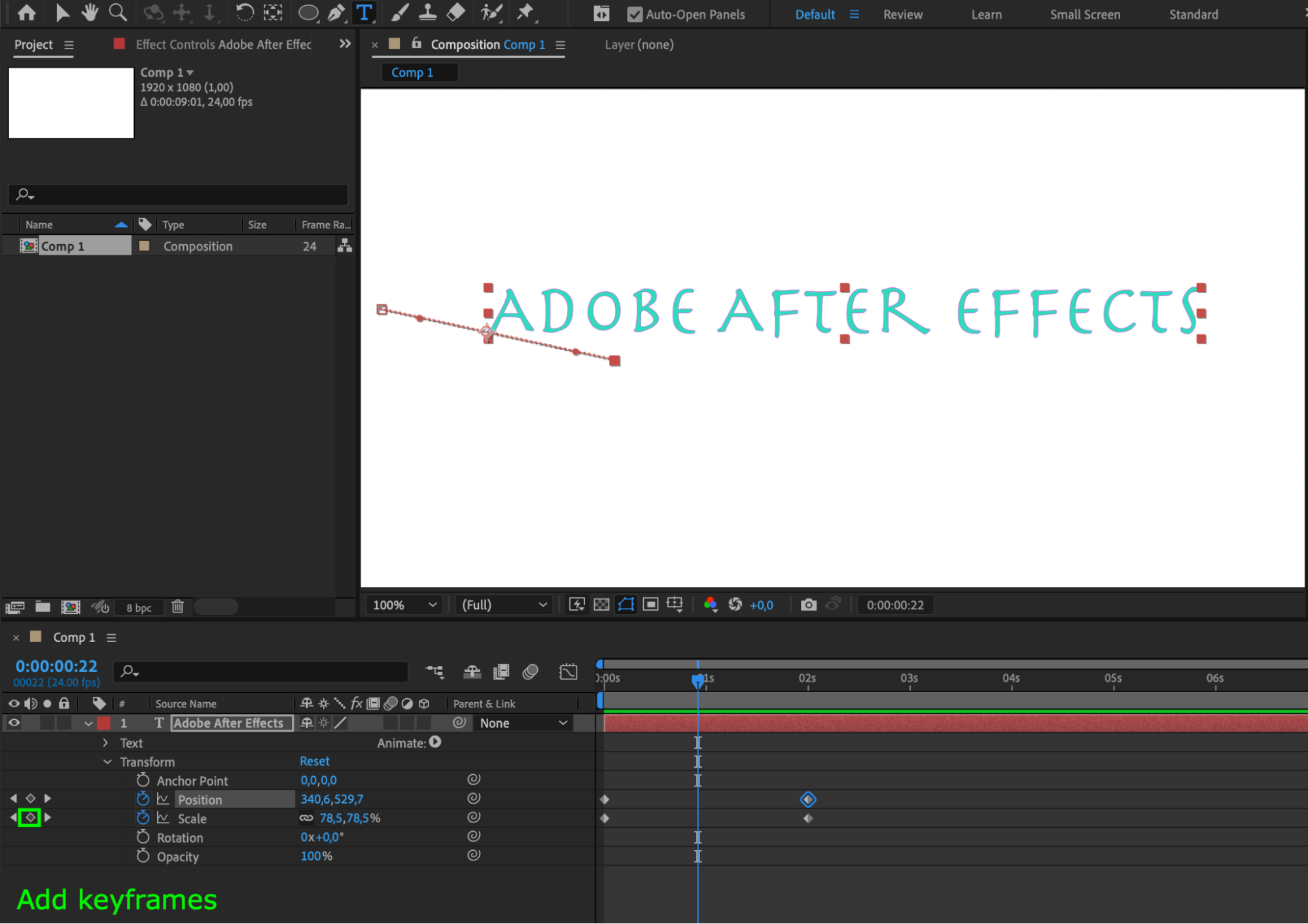Add a Position keyframe at current time
Screen dimensions: 1308x924
coord(30,798)
